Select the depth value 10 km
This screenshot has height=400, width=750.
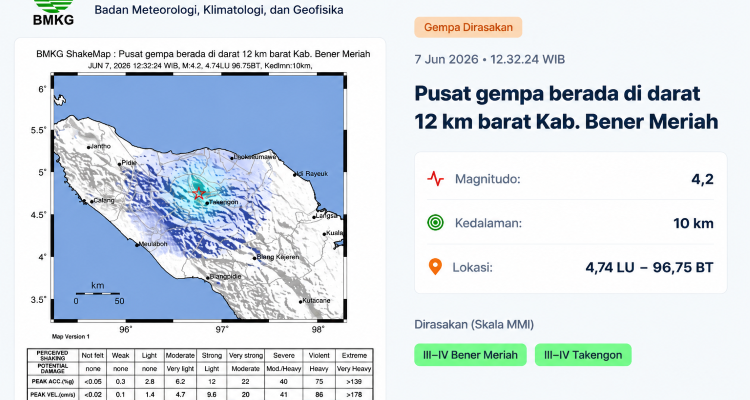[694, 223]
